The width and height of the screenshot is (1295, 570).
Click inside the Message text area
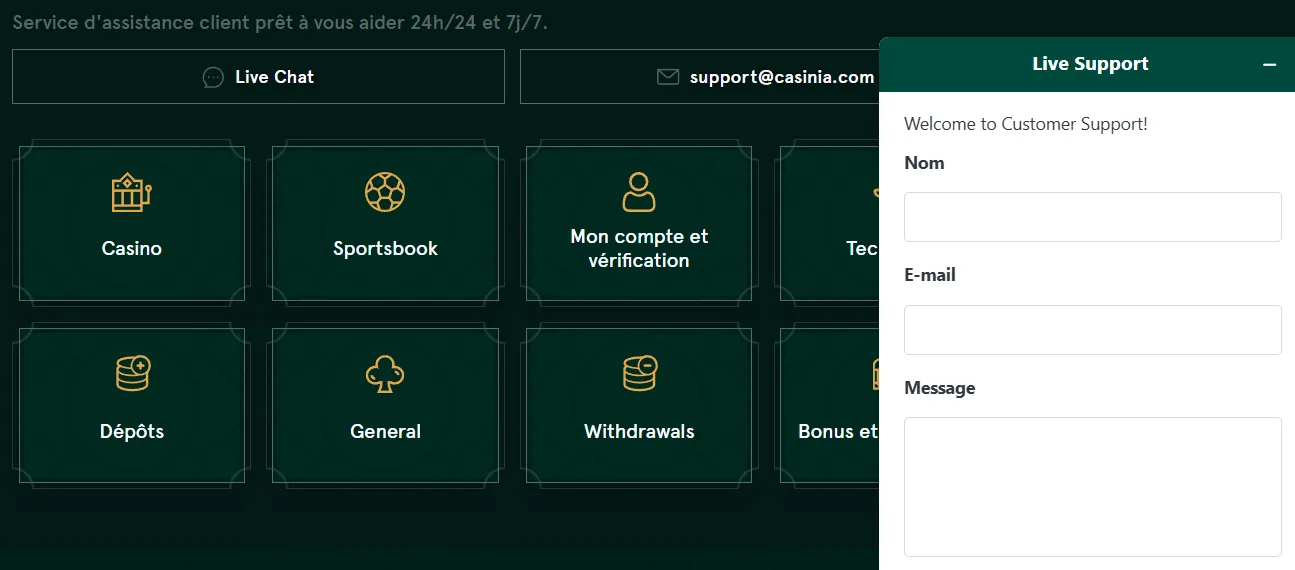[x=1092, y=486]
